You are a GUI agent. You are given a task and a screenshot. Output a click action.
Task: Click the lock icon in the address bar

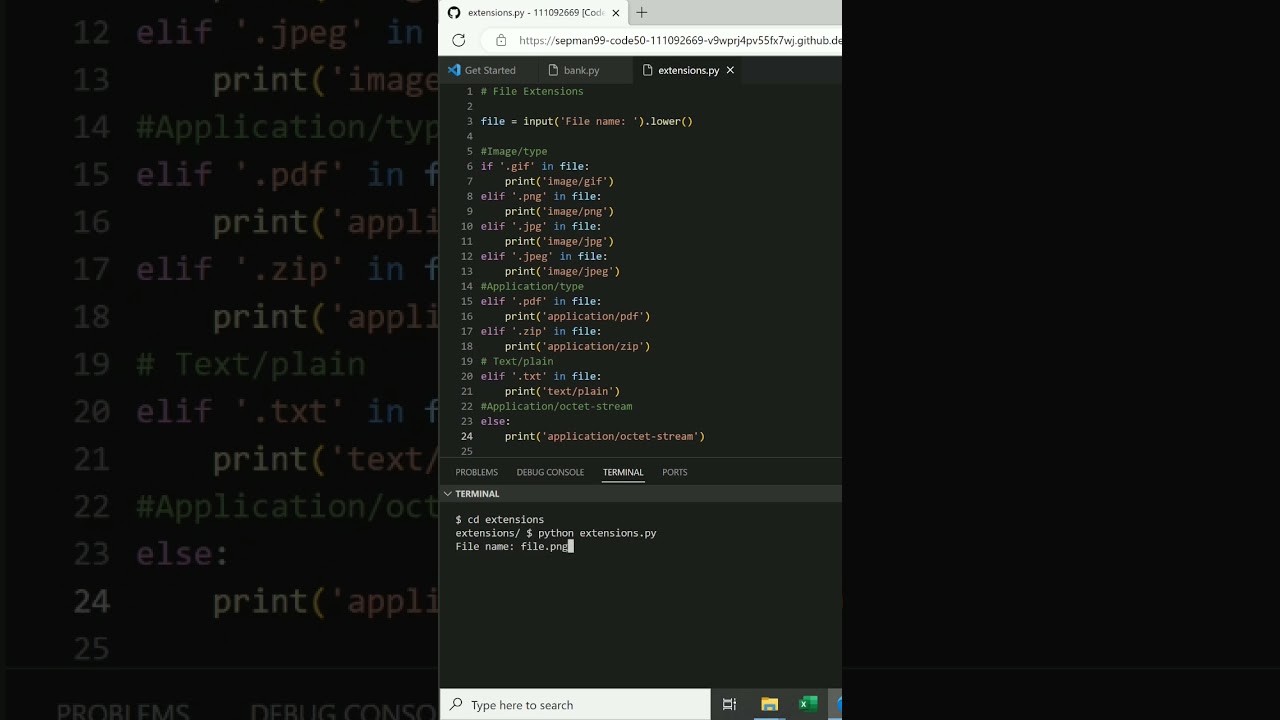[x=501, y=40]
